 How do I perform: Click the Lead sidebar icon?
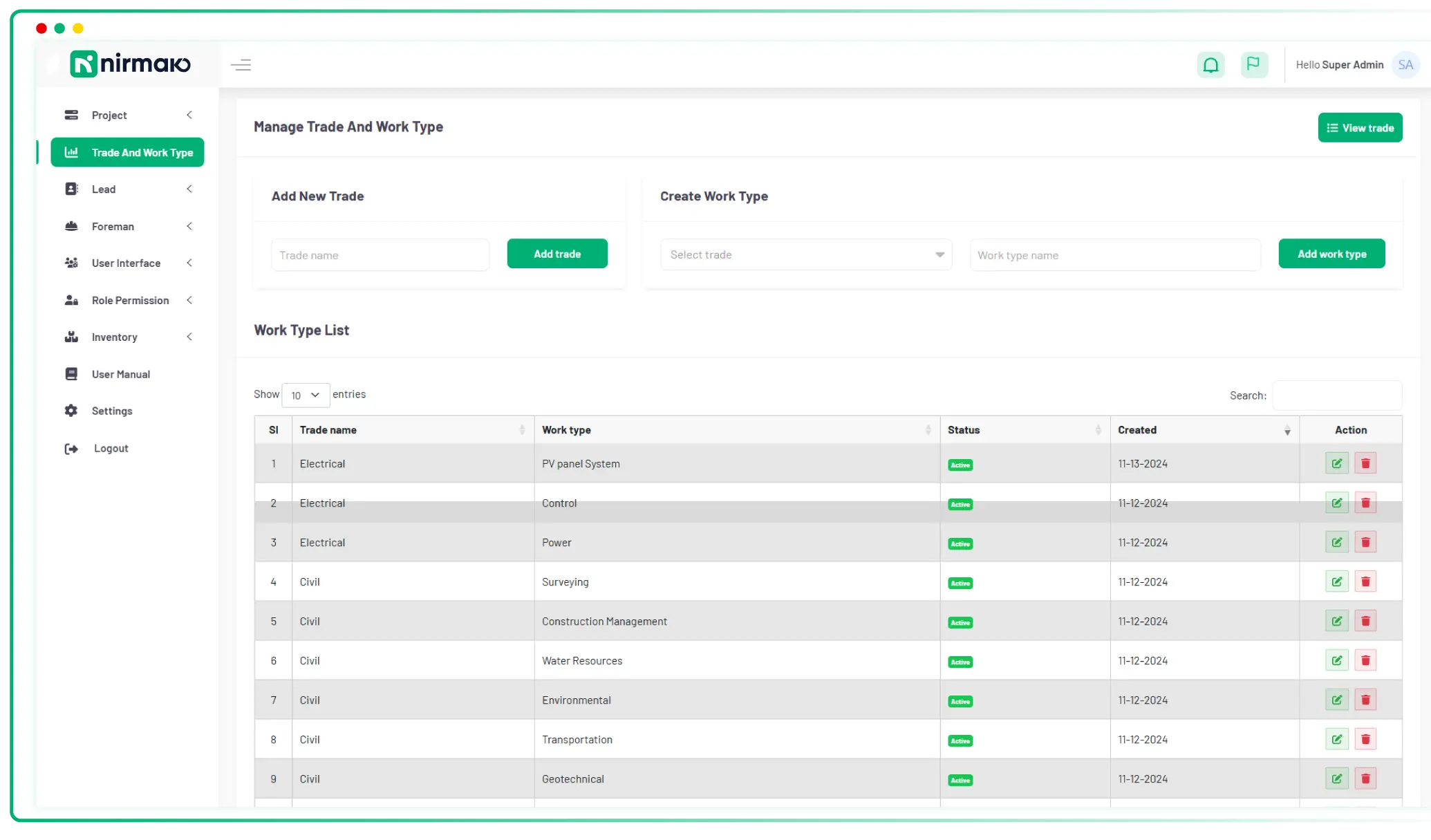(70, 189)
